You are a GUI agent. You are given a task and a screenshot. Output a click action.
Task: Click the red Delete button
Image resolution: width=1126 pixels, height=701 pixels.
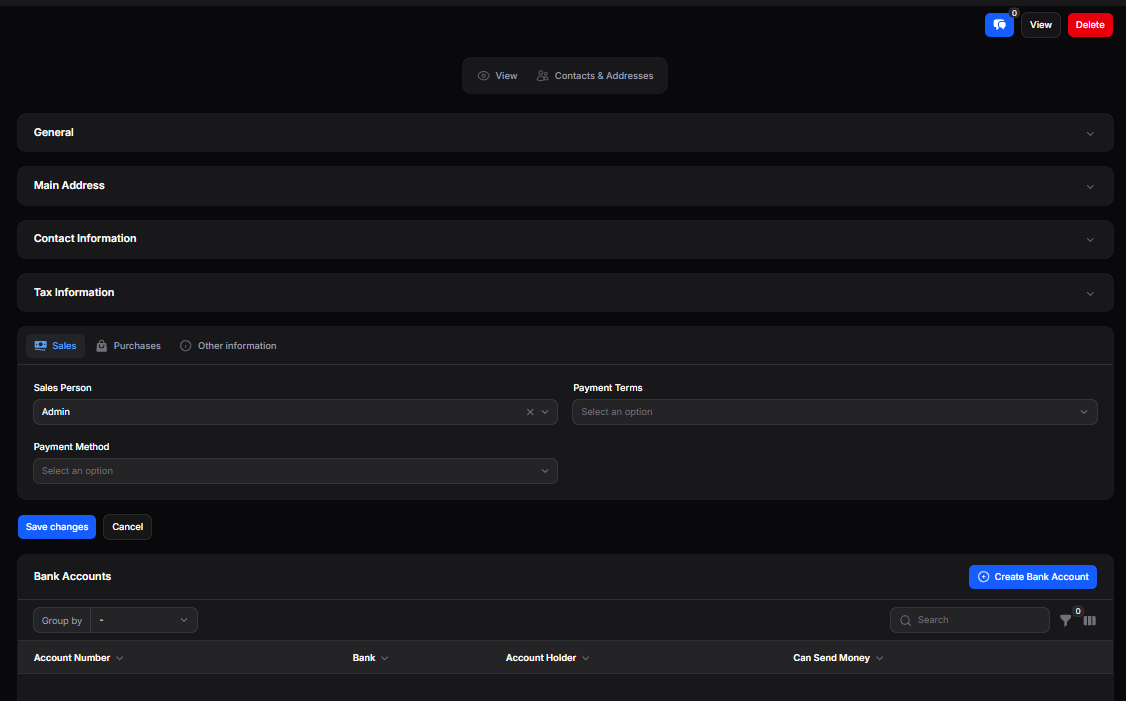[1090, 25]
